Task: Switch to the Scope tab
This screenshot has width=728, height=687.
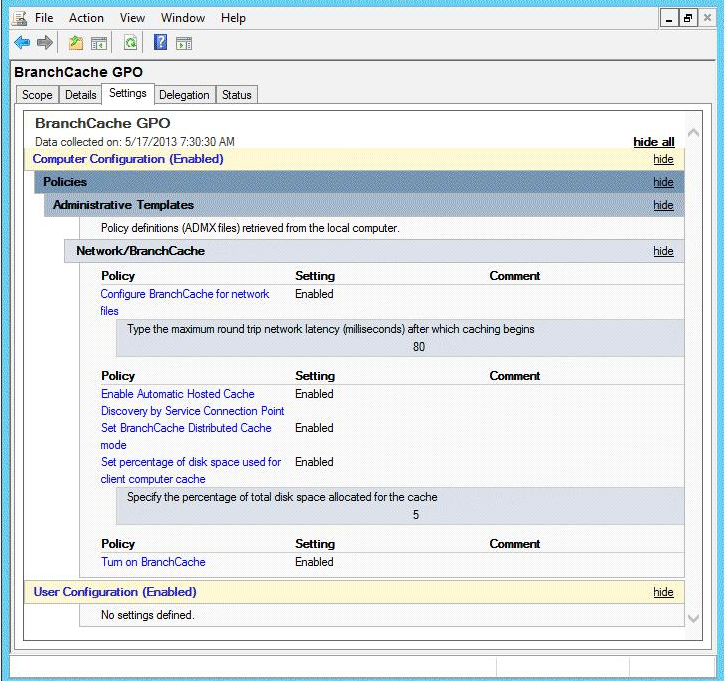Action: click(x=37, y=95)
